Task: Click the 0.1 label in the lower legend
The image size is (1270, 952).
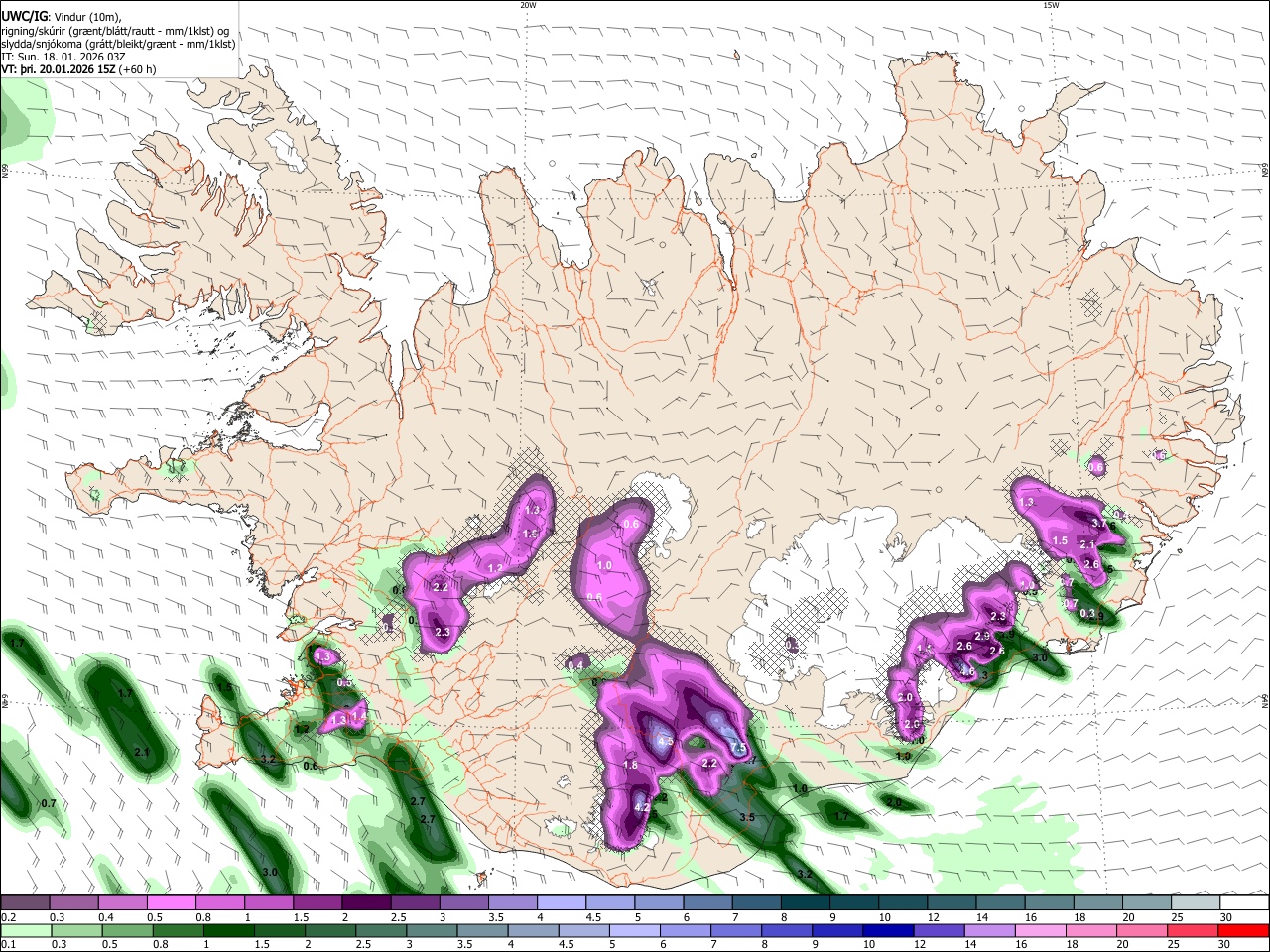Action: pos(8,944)
